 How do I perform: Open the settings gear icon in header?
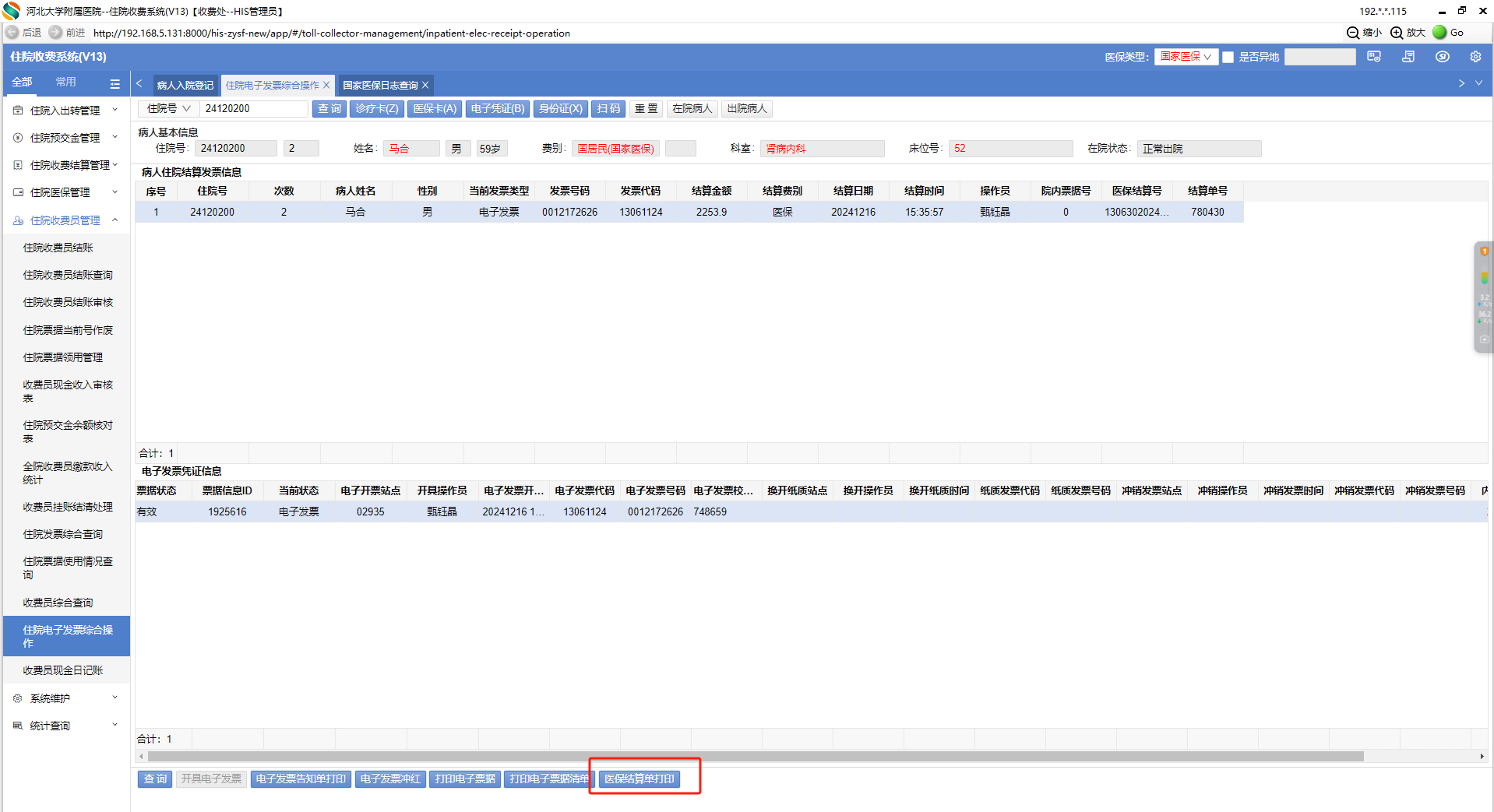1475,57
